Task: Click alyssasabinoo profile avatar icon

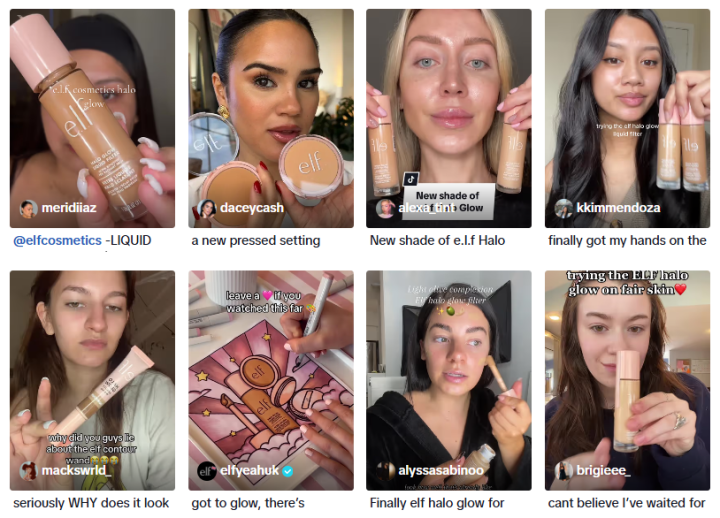Action: point(385,471)
